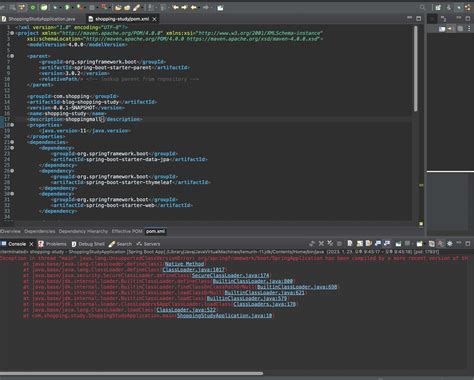Screen dimensions: 474x380
Task: Toggle Show Console on standard out change
Action: 378,244
